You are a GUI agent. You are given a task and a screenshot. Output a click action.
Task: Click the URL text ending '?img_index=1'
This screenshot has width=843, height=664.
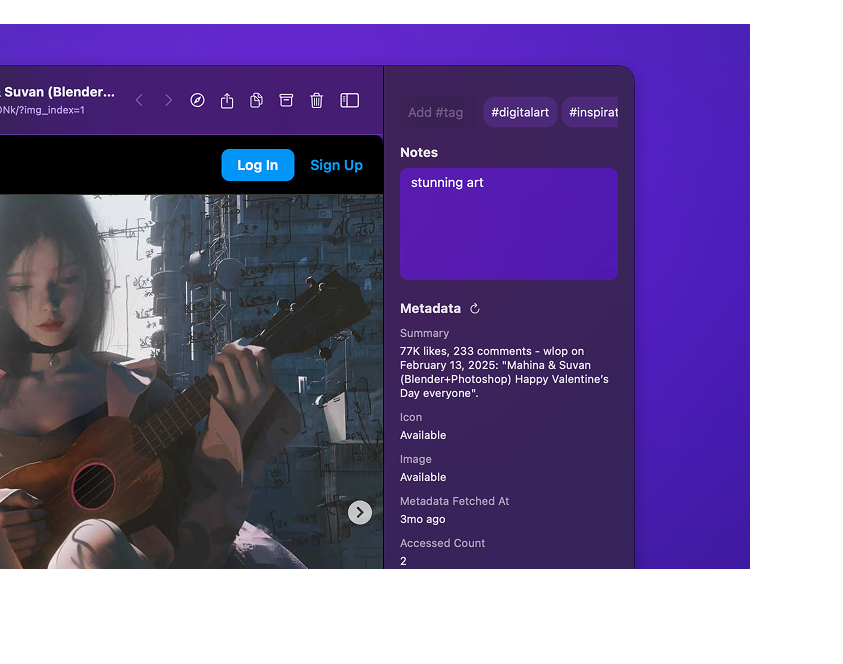[42, 110]
